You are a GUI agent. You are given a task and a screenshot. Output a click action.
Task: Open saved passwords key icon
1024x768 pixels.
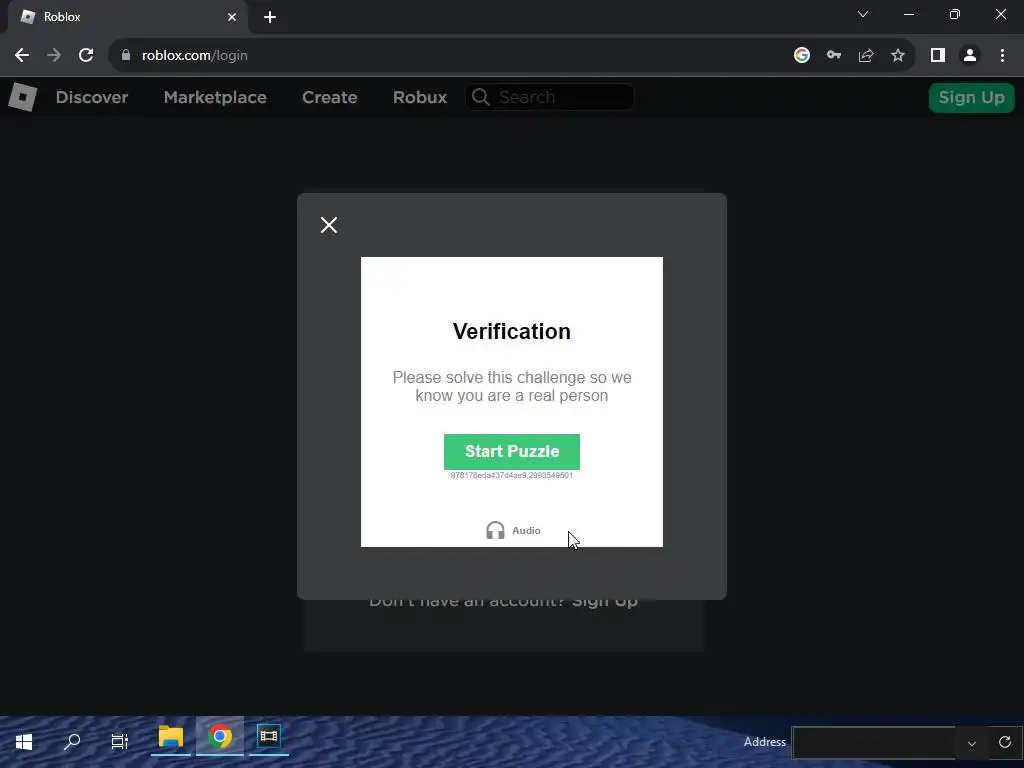click(x=834, y=56)
